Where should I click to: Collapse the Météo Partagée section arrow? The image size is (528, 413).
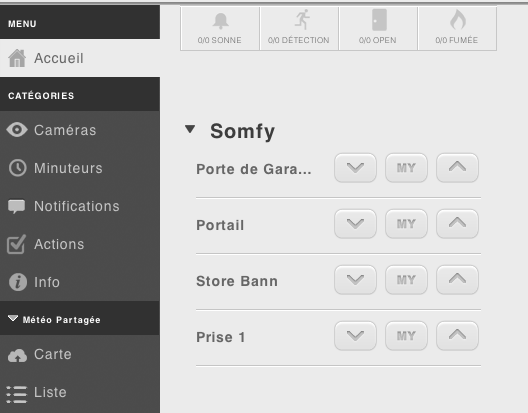click(13, 318)
